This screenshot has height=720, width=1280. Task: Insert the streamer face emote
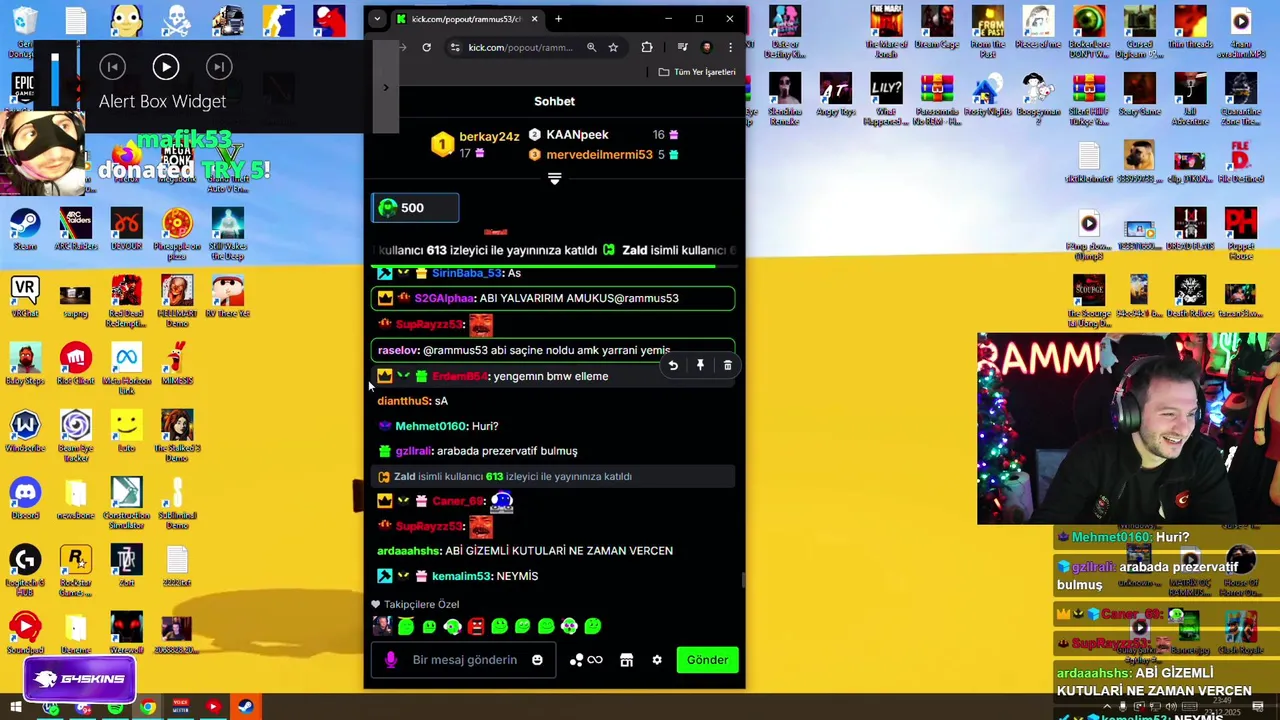point(382,626)
